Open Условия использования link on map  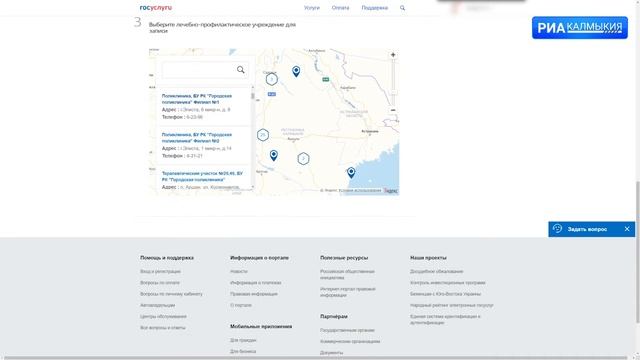360,191
